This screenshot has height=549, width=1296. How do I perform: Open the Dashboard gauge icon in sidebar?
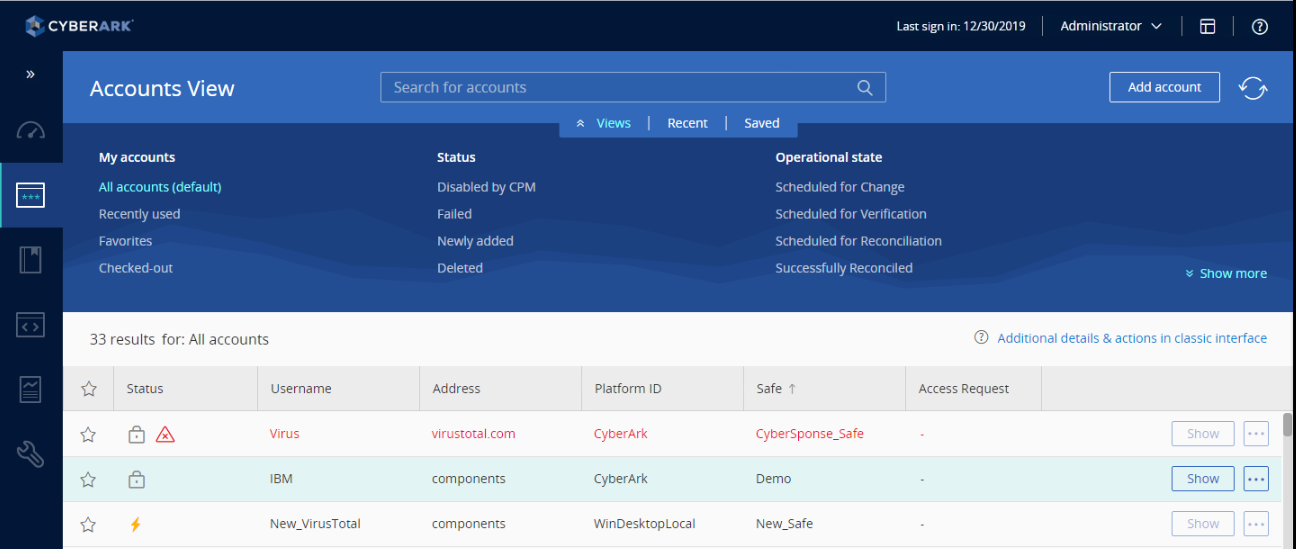pyautogui.click(x=31, y=131)
